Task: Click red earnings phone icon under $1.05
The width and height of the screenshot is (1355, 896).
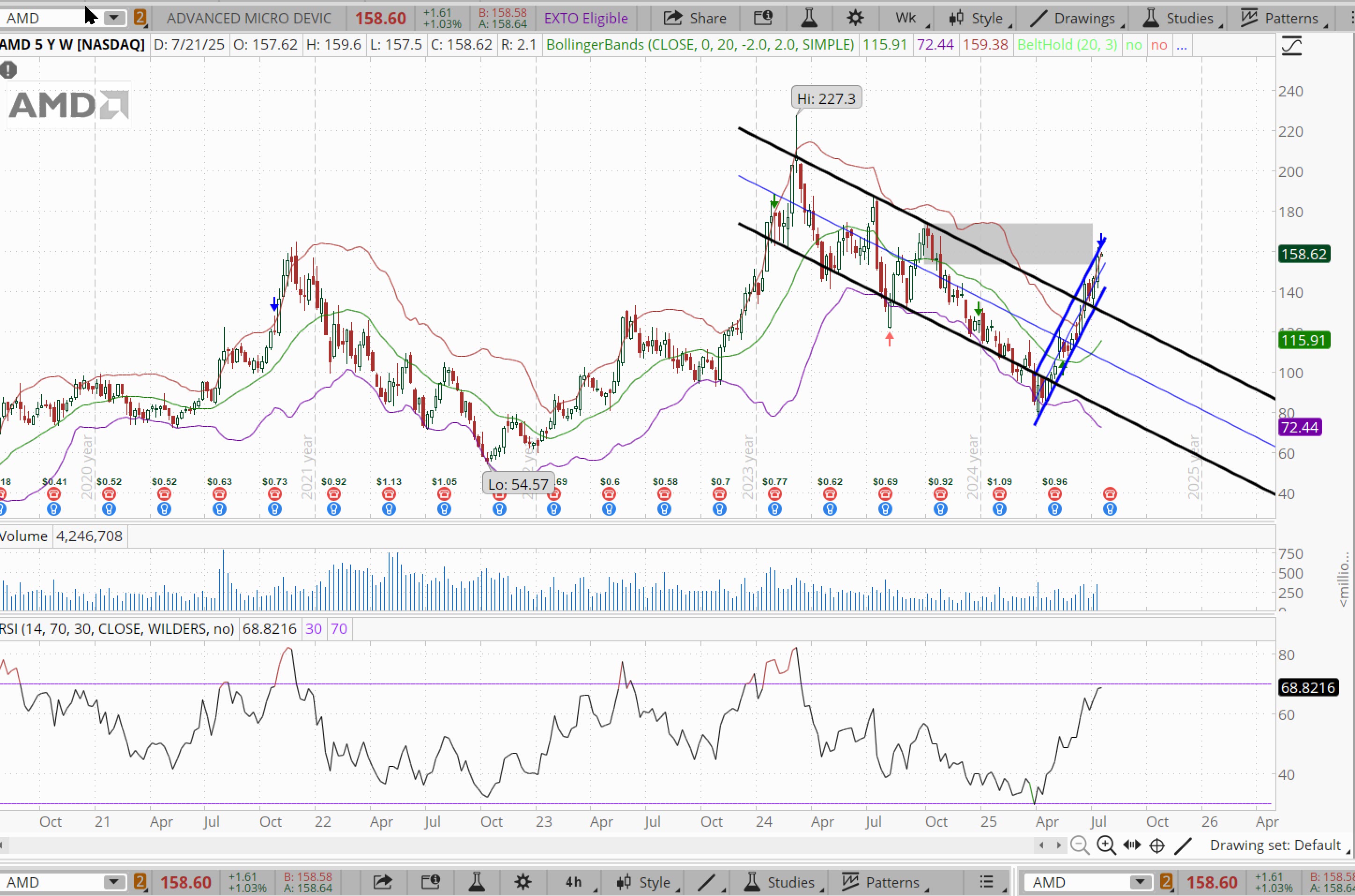Action: click(444, 494)
